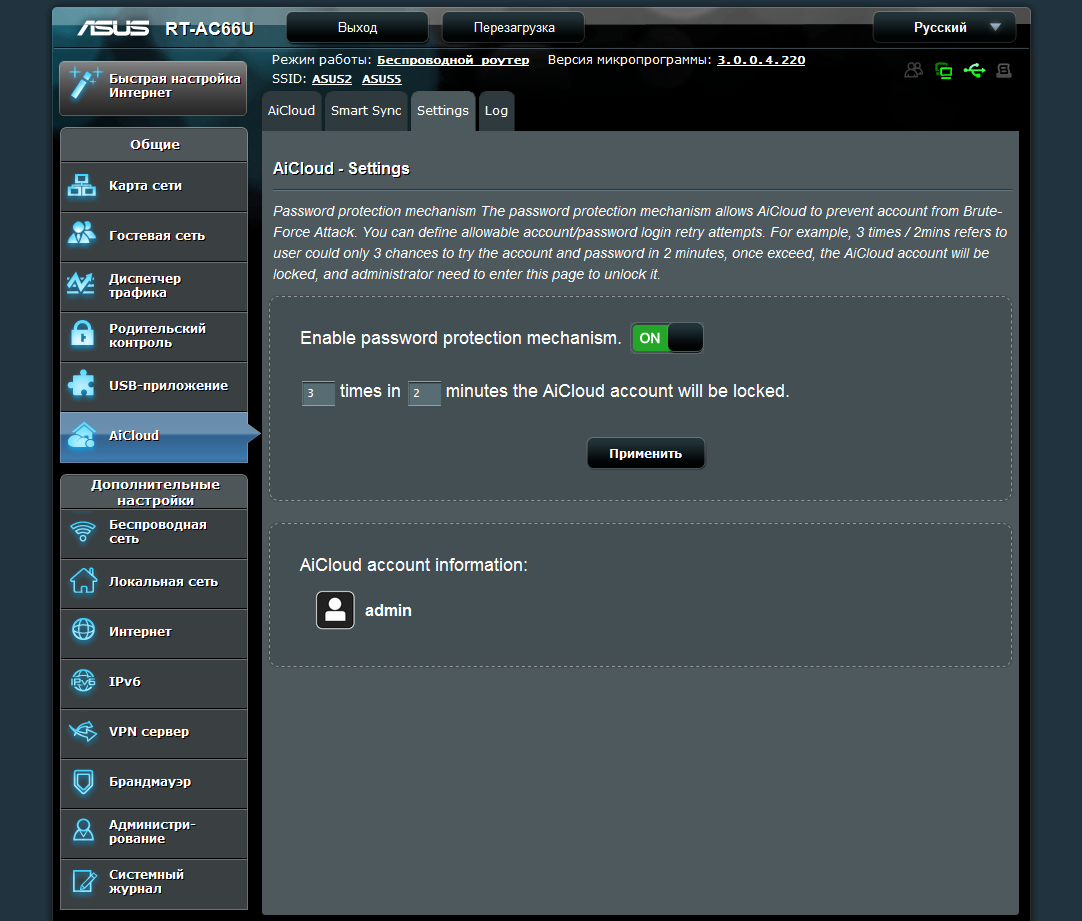Open VPN сервер menu entry
The height and width of the screenshot is (921, 1082).
coord(154,733)
